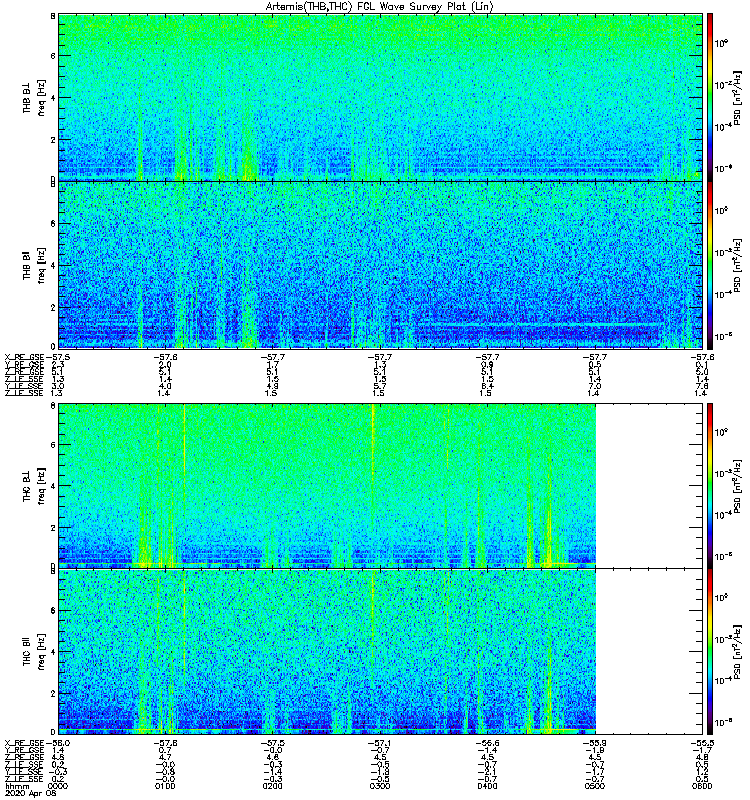Click the blank no-data area of THC B⊥ panel
Viewport: 750px width, 800px height.
click(x=649, y=485)
